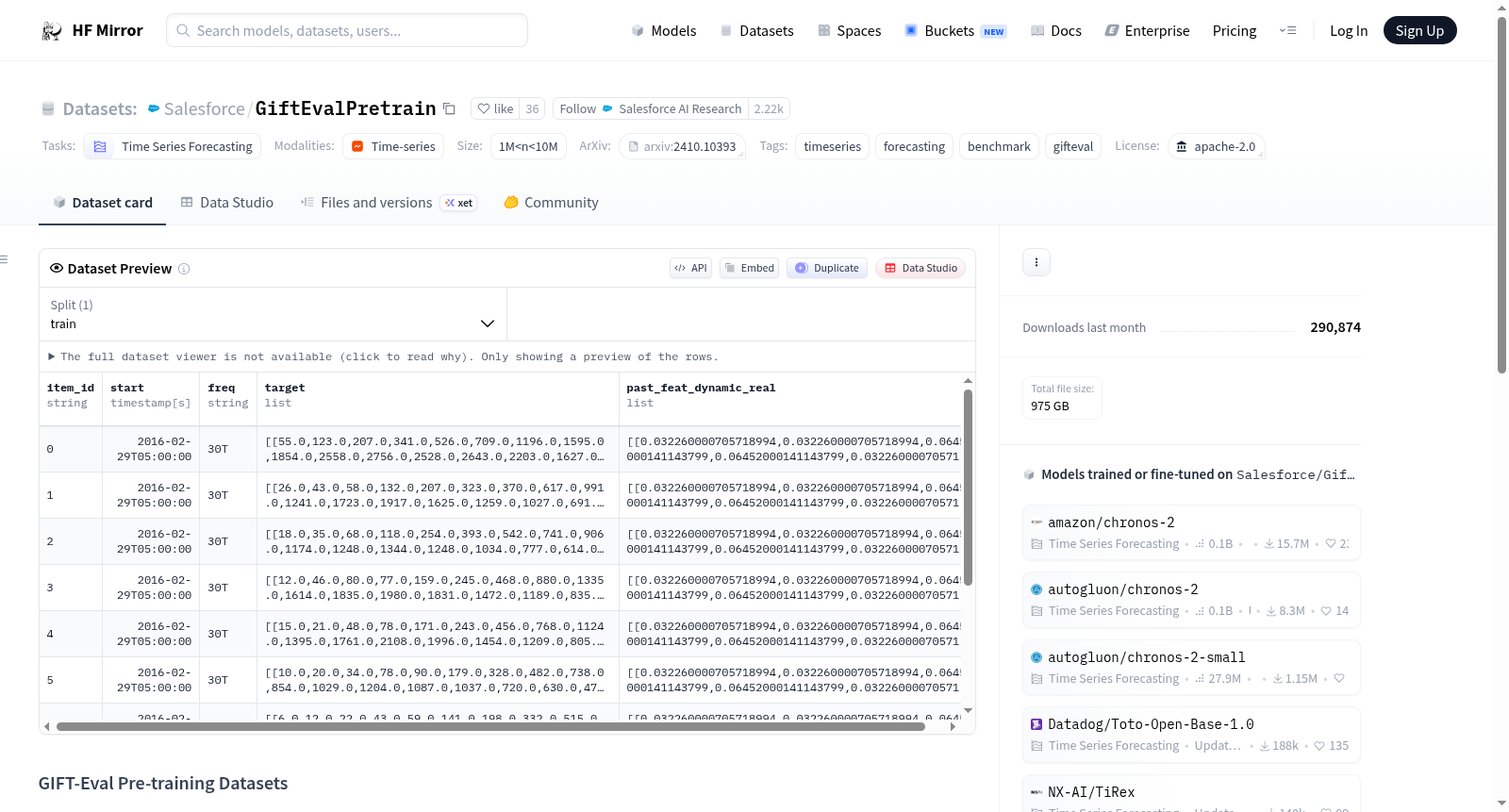Click the Duplicate button
Image resolution: width=1509 pixels, height=812 pixels.
[x=827, y=269]
